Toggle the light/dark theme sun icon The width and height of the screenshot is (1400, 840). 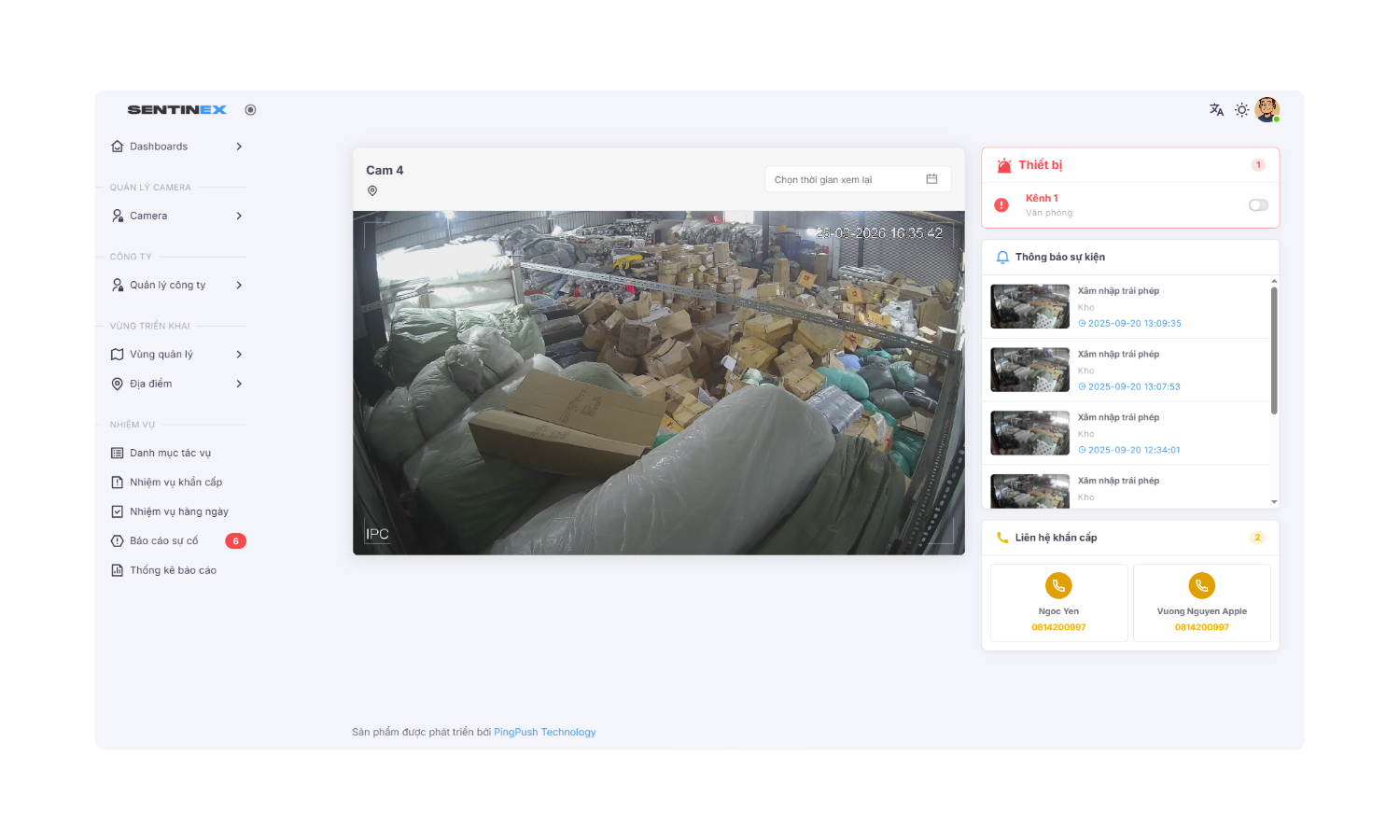pos(1241,110)
